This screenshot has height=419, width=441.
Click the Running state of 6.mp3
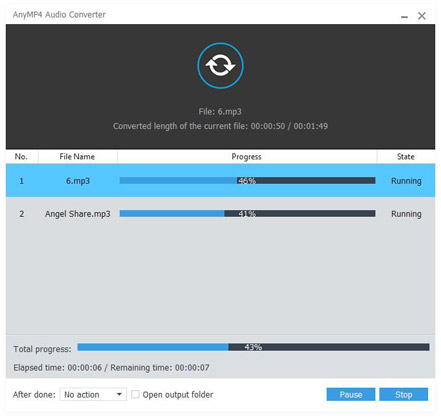point(406,181)
